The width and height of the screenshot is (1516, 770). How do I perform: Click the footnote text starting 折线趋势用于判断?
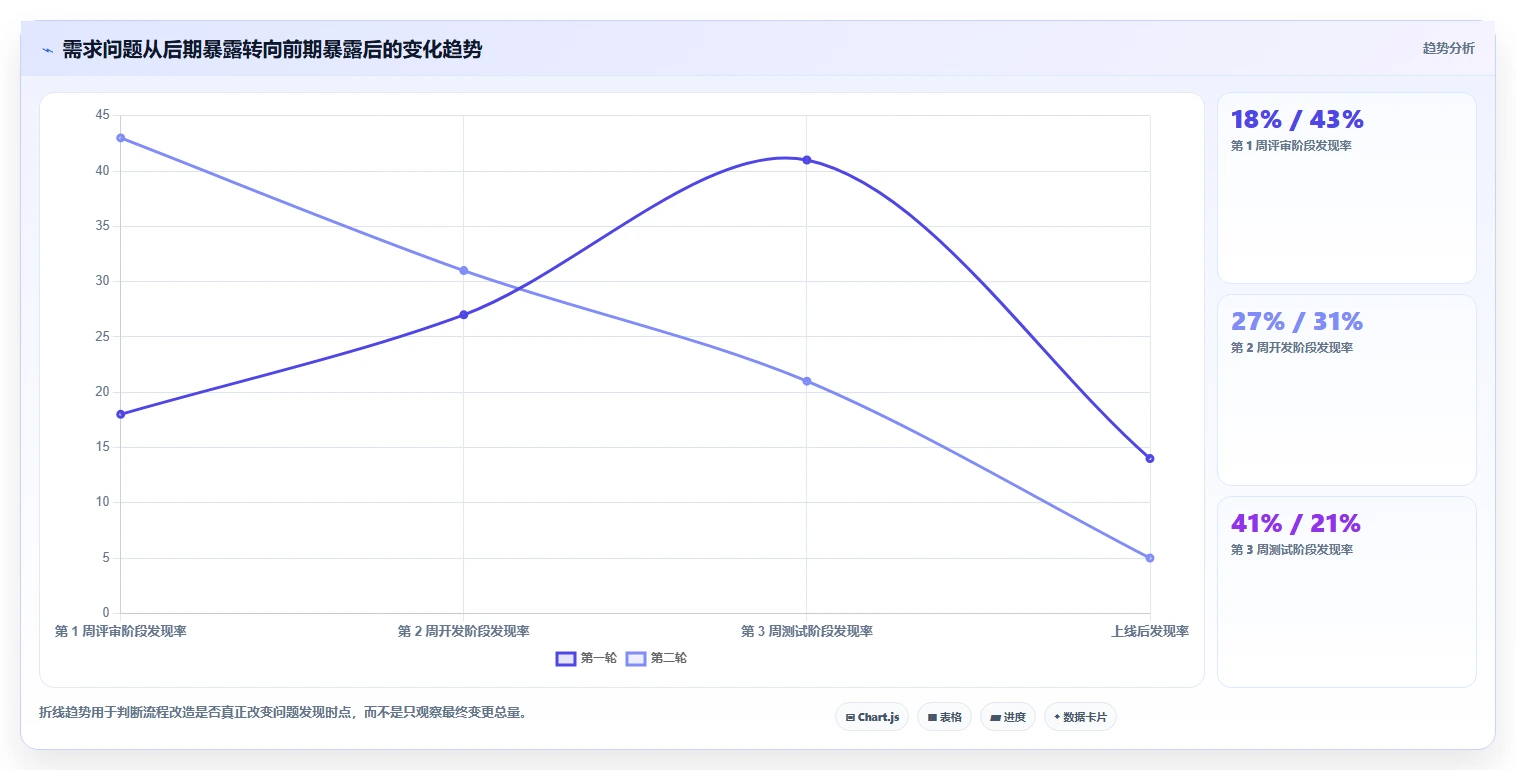coord(283,713)
